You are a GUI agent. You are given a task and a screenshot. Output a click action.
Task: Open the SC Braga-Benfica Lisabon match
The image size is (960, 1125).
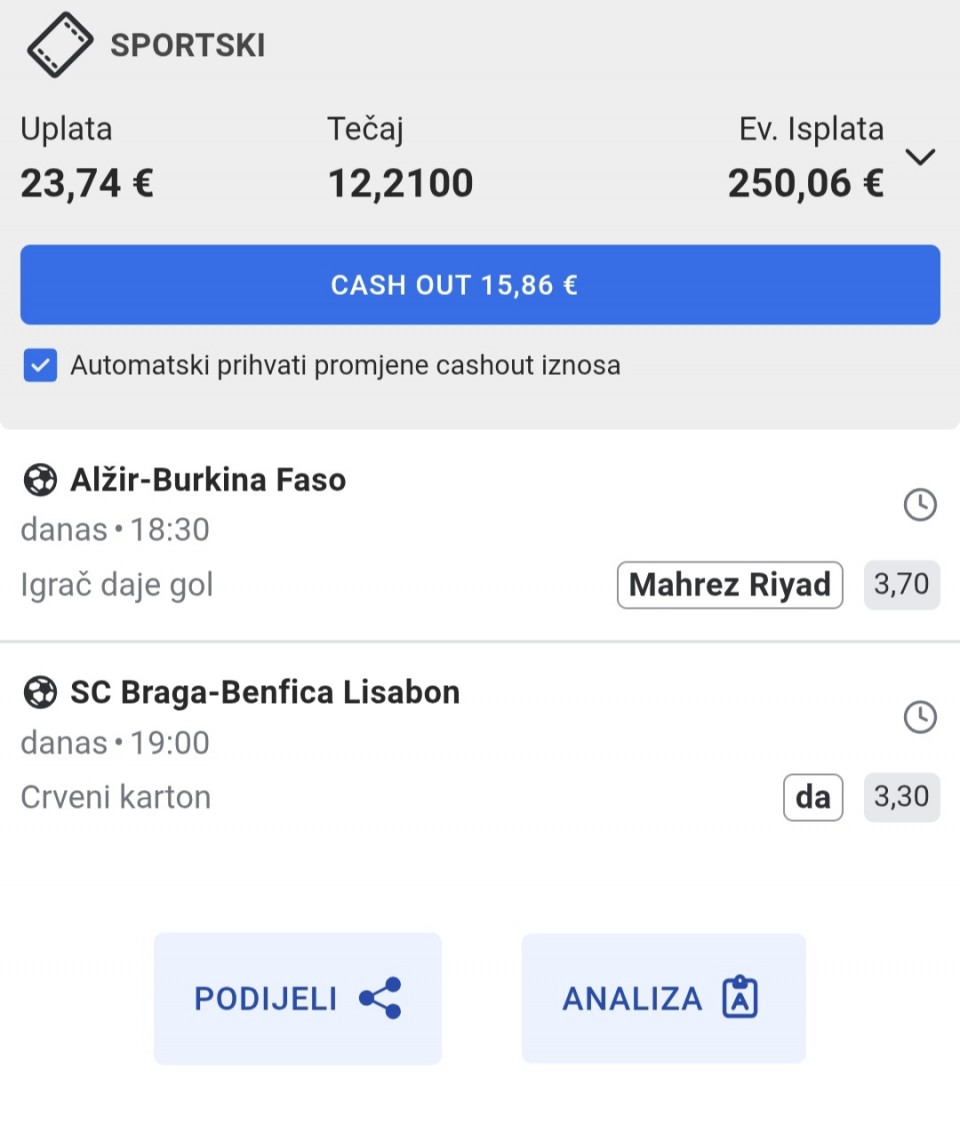coord(264,693)
